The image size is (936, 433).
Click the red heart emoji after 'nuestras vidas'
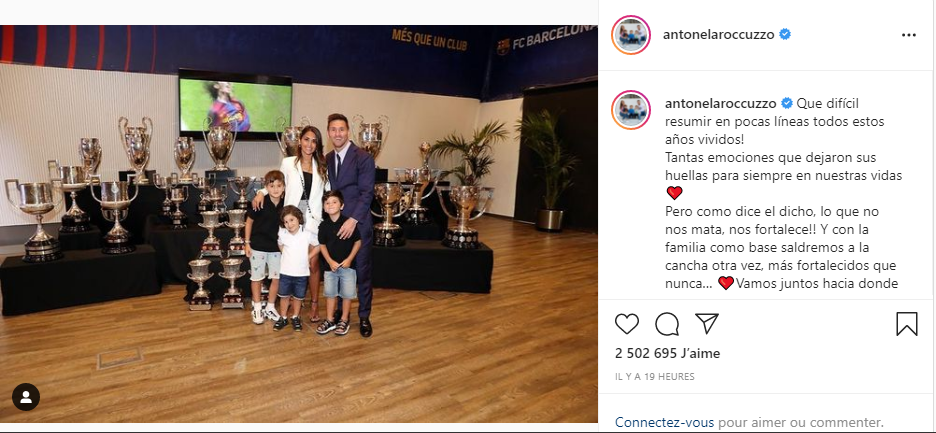(x=674, y=193)
